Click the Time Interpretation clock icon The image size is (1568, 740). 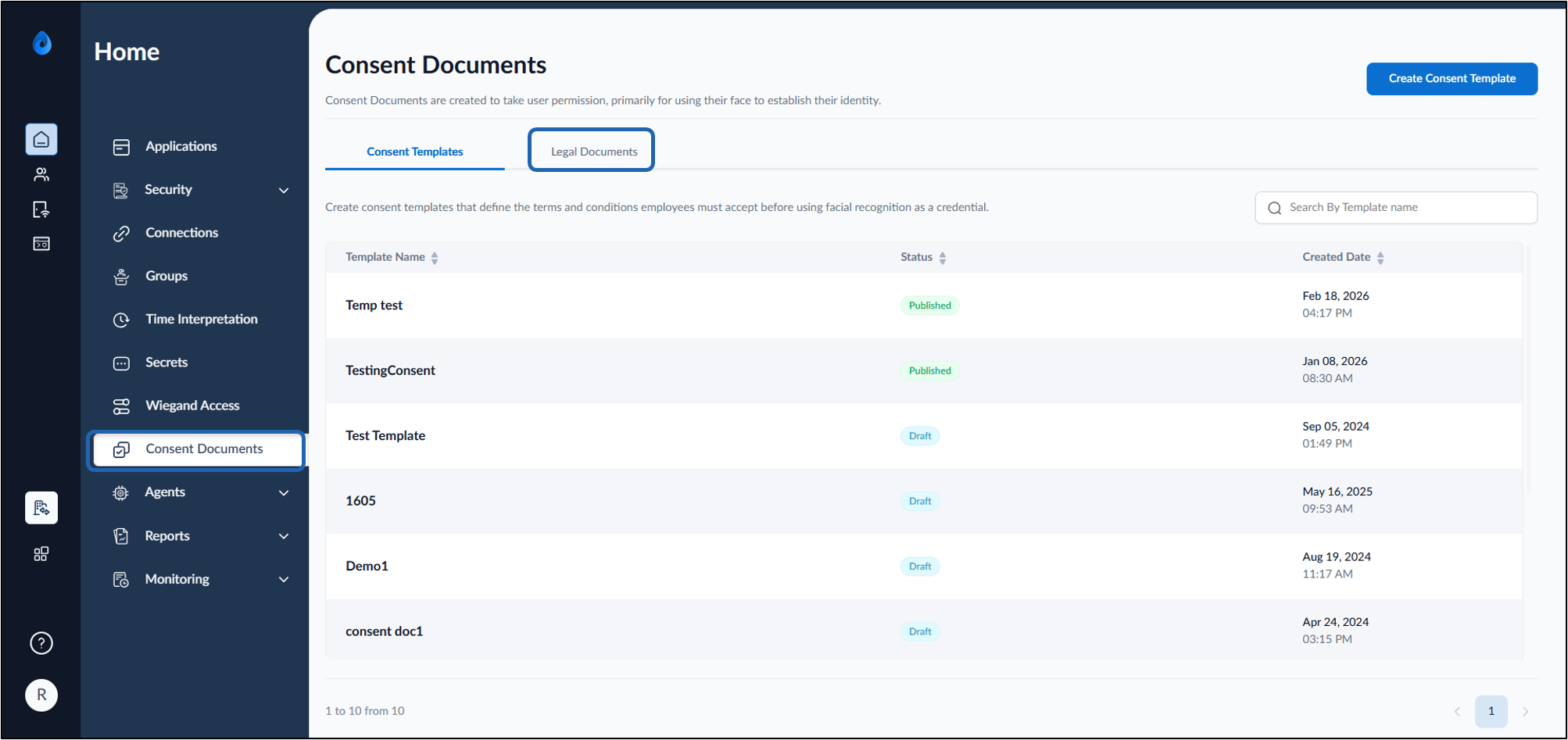121,320
